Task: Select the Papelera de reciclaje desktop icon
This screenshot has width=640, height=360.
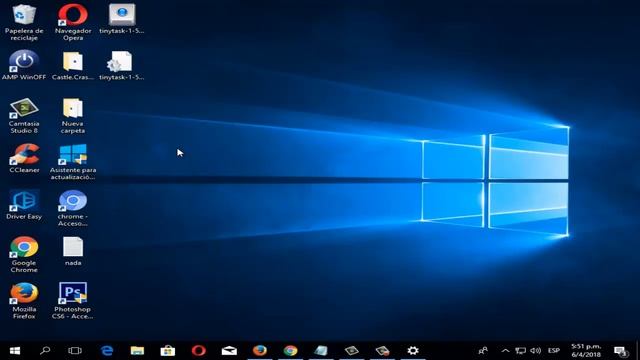Action: (24, 22)
